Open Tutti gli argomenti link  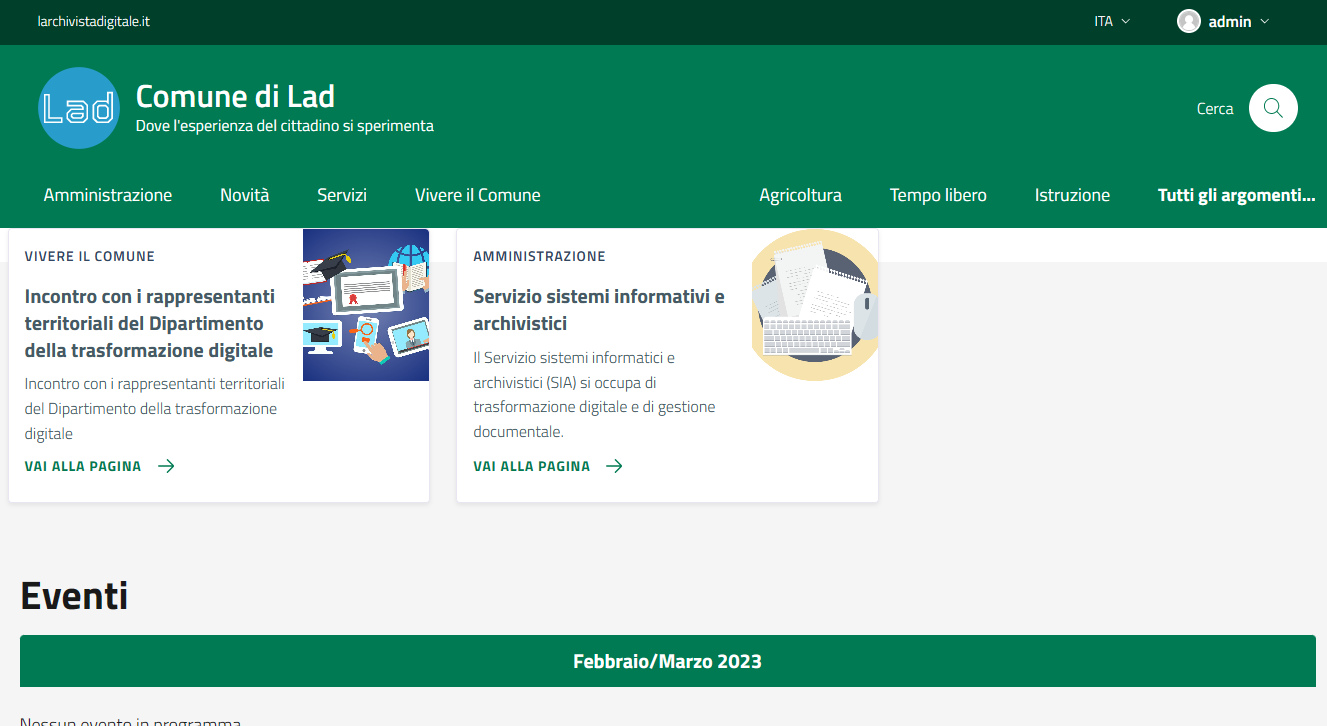[x=1236, y=195]
